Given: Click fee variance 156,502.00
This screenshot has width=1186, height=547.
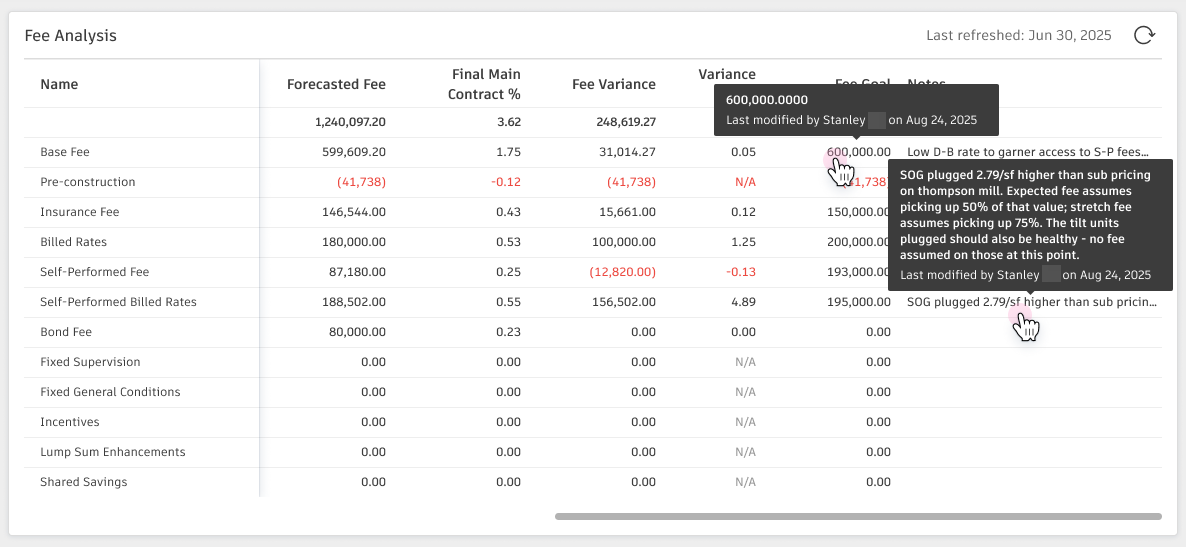Looking at the screenshot, I should click(x=626, y=302).
